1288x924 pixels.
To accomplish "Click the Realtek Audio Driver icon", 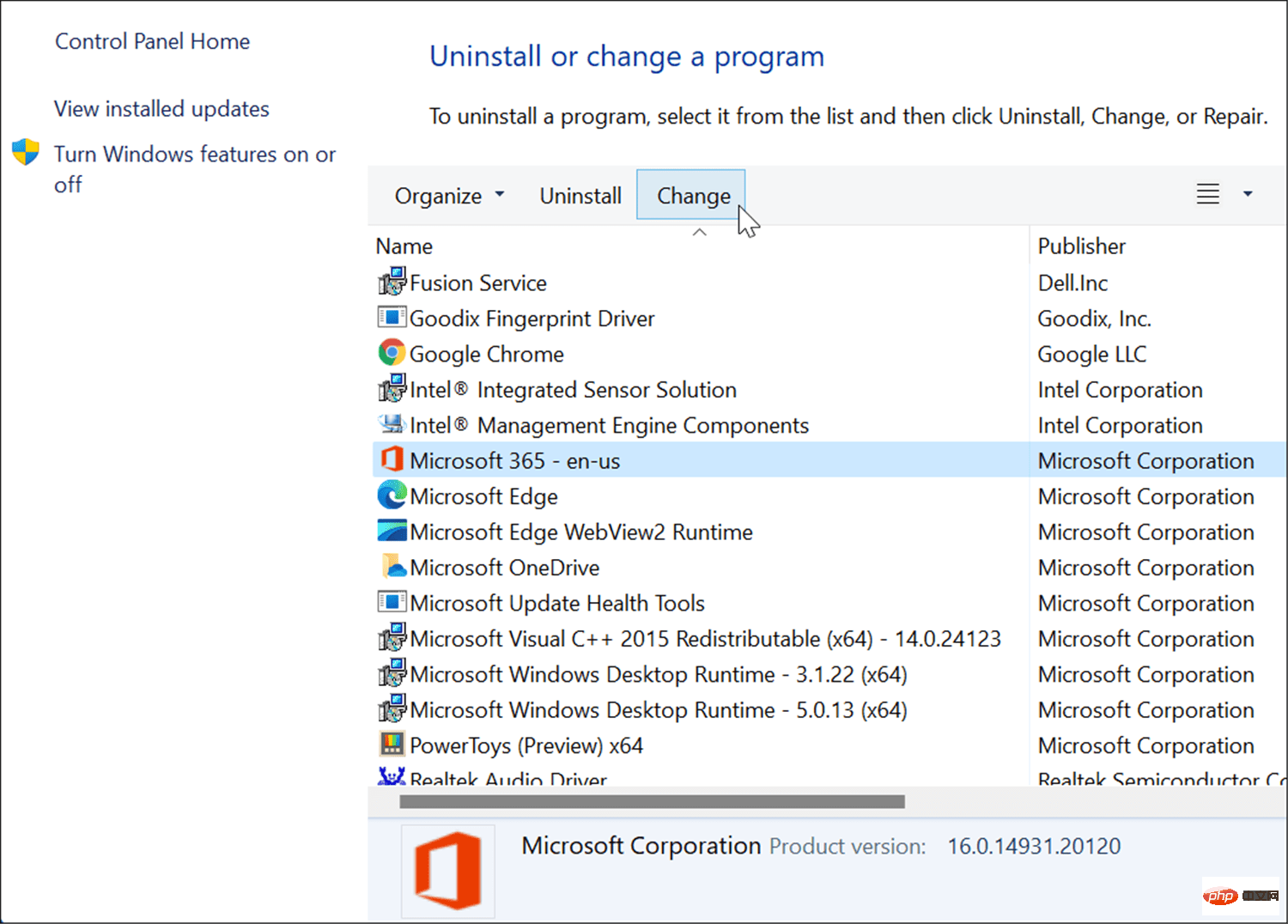I will 392,775.
